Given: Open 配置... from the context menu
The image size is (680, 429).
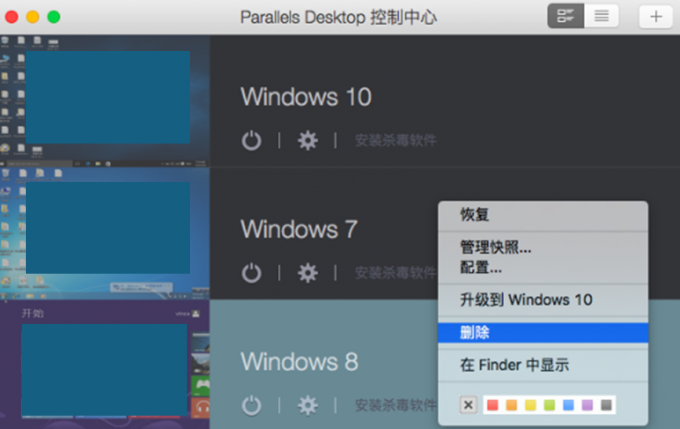Looking at the screenshot, I should [543, 268].
